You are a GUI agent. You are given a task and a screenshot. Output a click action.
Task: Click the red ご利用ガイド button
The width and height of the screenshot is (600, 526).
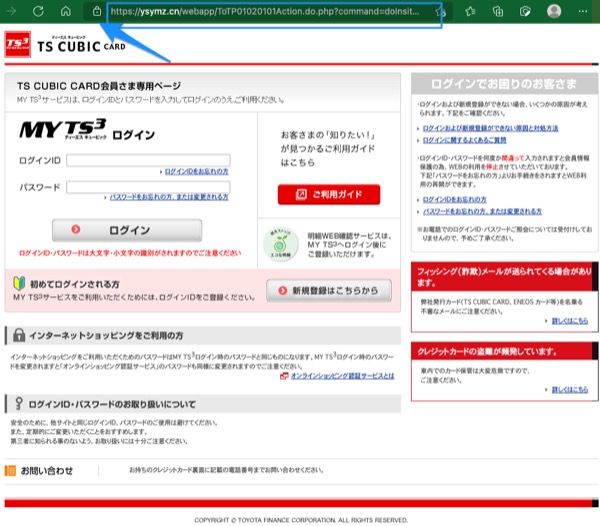point(329,194)
